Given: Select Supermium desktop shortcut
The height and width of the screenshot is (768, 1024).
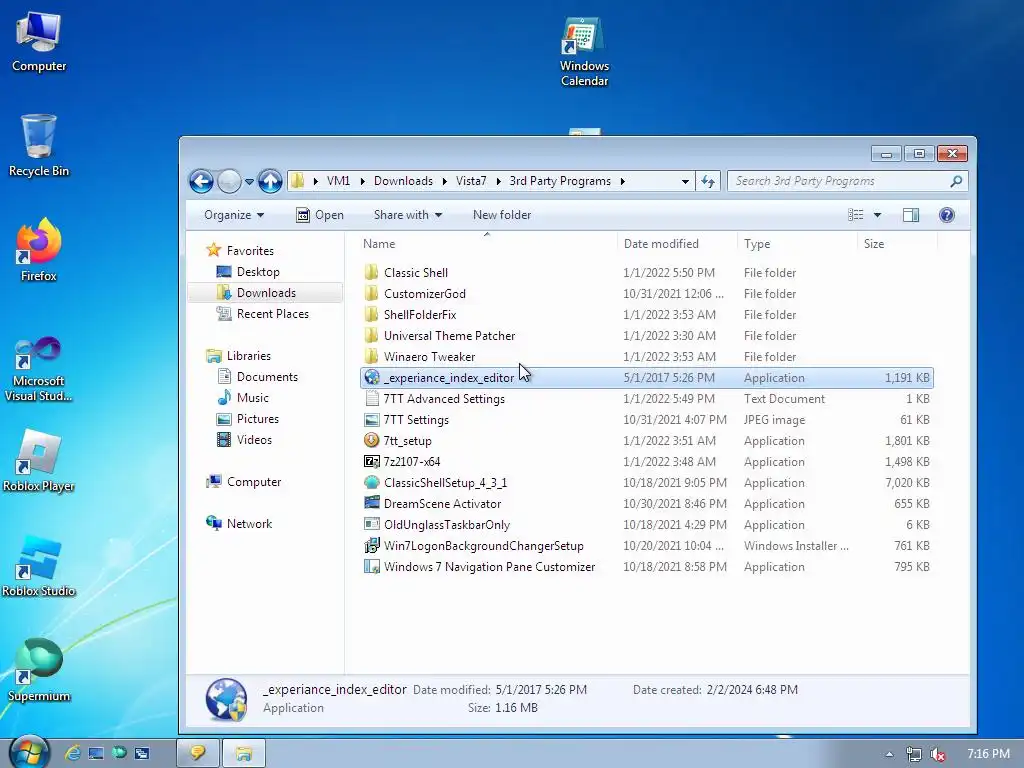Looking at the screenshot, I should pos(39,670).
